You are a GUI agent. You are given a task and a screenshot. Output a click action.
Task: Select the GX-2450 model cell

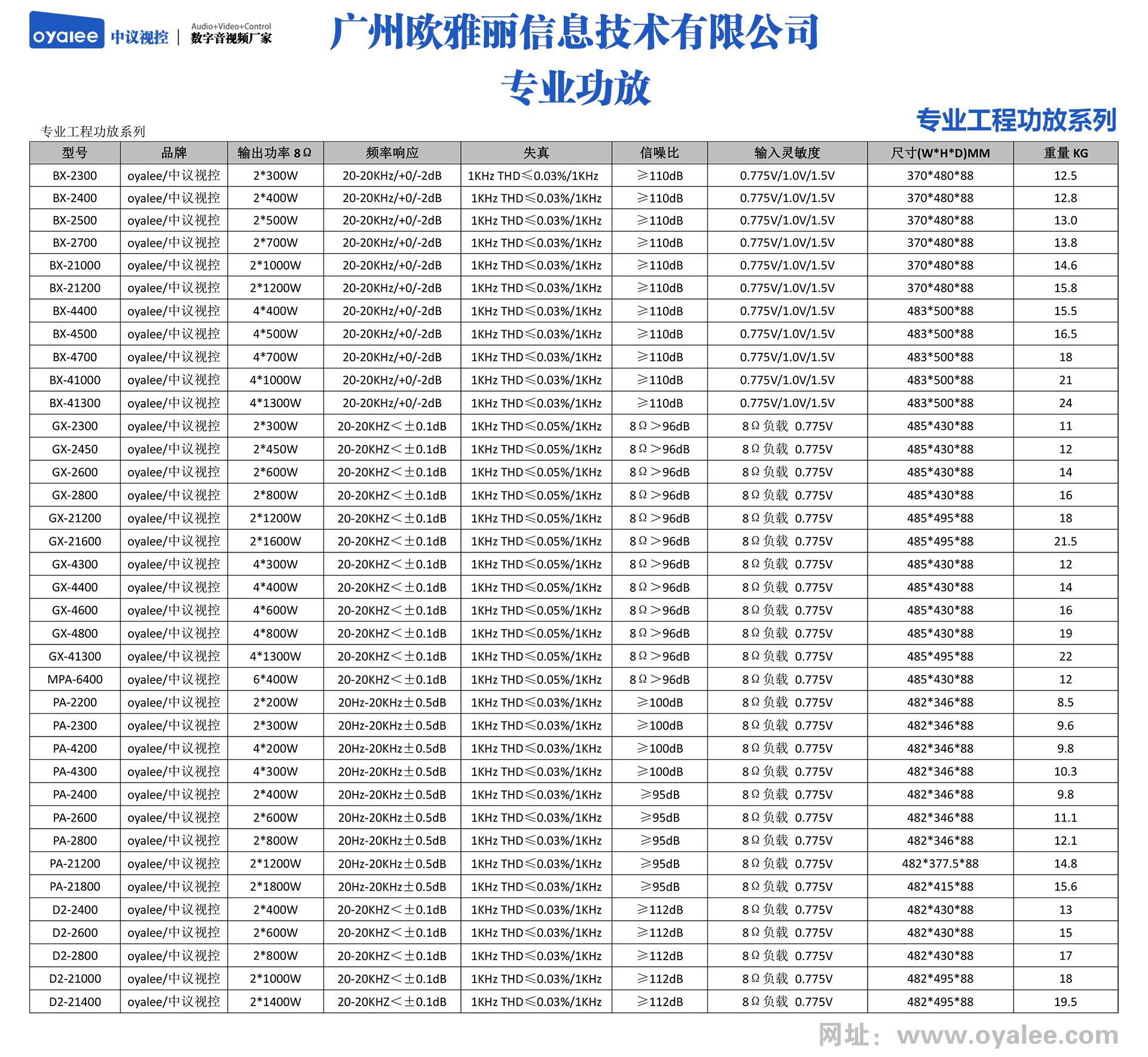(x=75, y=449)
